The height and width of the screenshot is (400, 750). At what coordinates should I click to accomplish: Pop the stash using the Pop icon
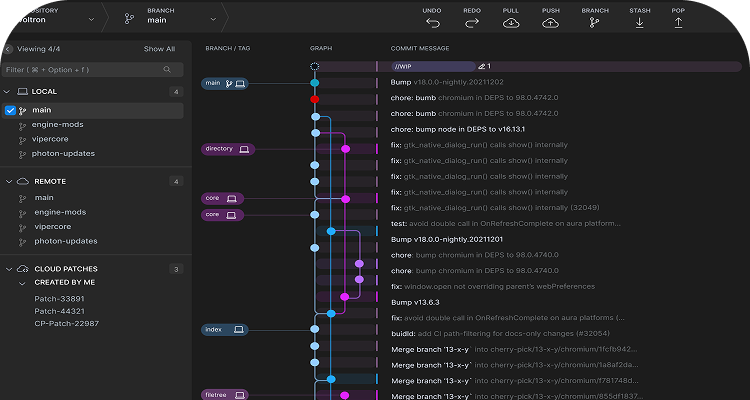(678, 22)
